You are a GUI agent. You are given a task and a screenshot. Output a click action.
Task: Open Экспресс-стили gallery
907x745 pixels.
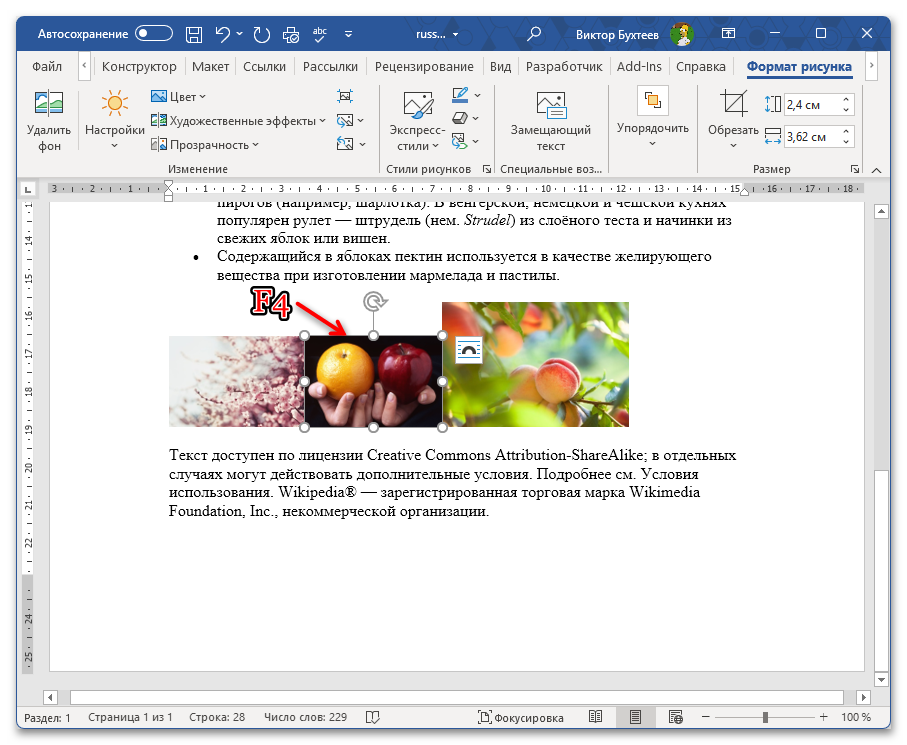(x=417, y=120)
